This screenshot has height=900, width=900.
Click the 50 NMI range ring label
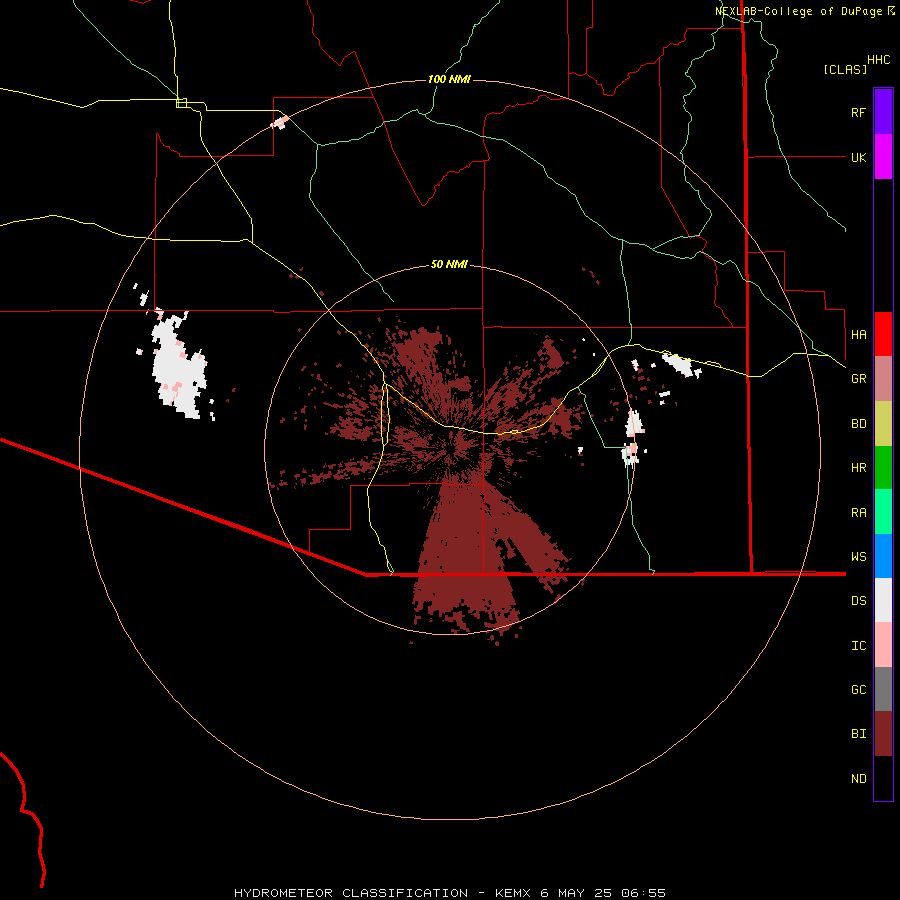449,264
